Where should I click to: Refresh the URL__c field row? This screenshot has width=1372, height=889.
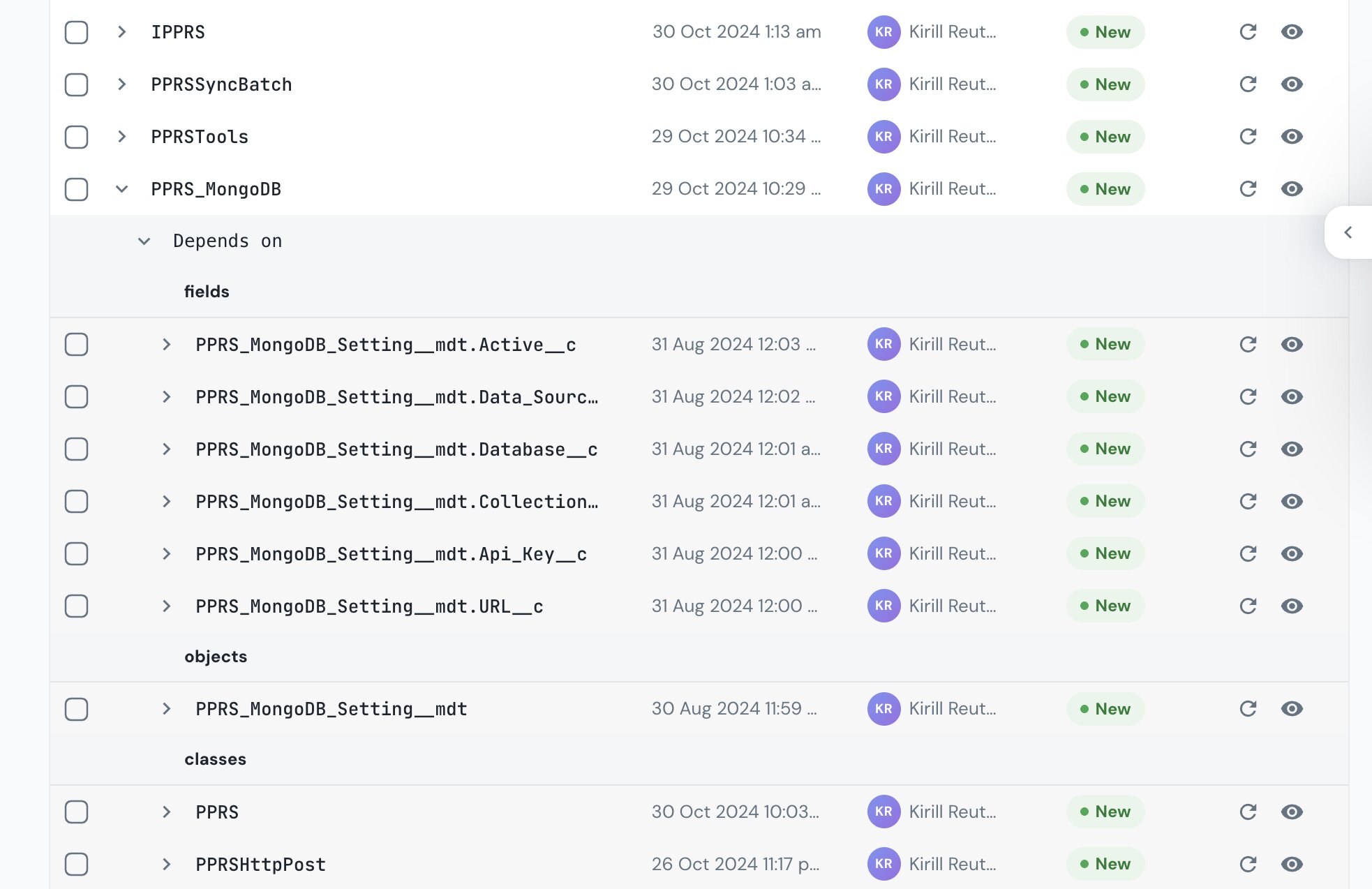point(1248,606)
